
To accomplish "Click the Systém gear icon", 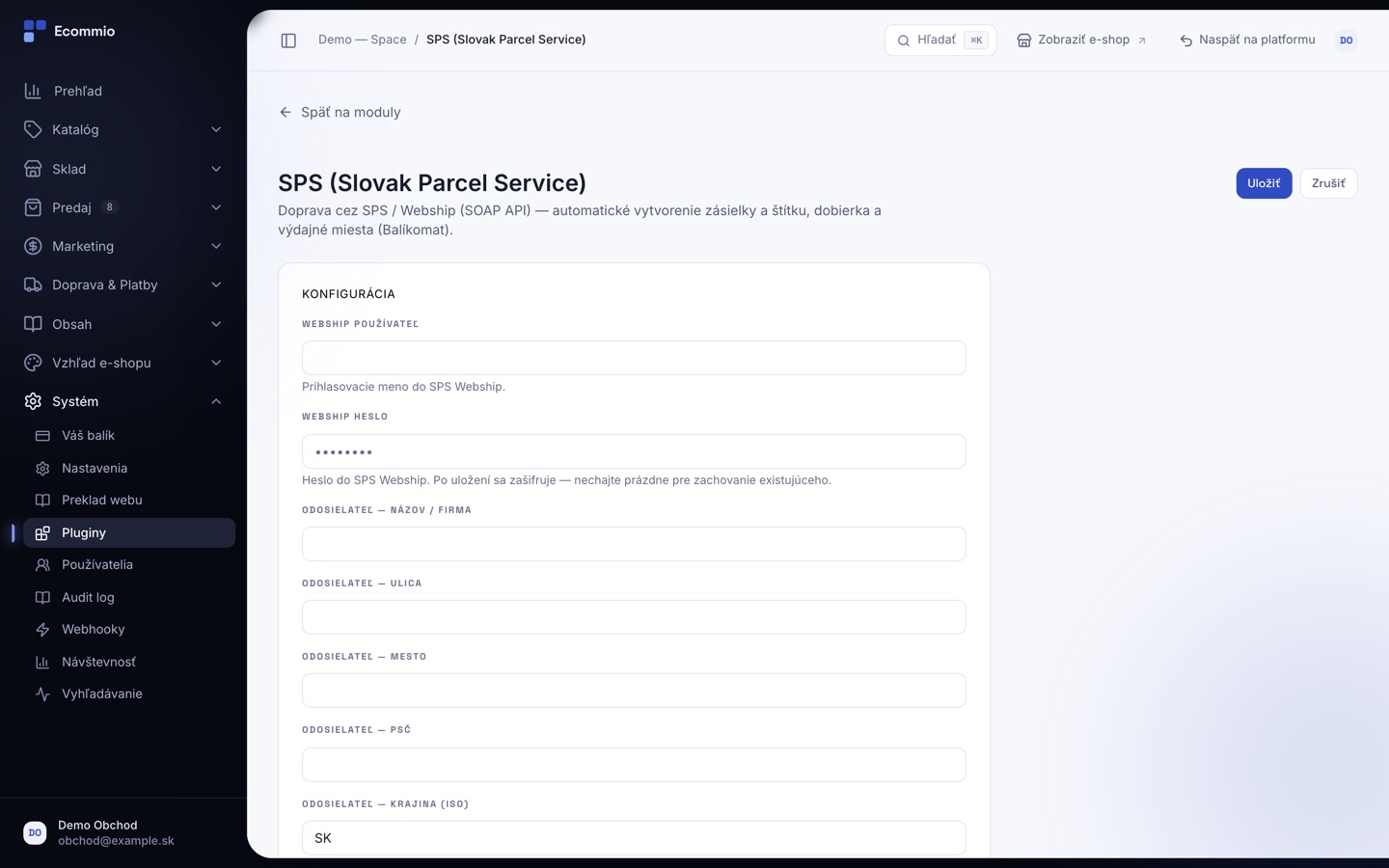I will tap(33, 401).
